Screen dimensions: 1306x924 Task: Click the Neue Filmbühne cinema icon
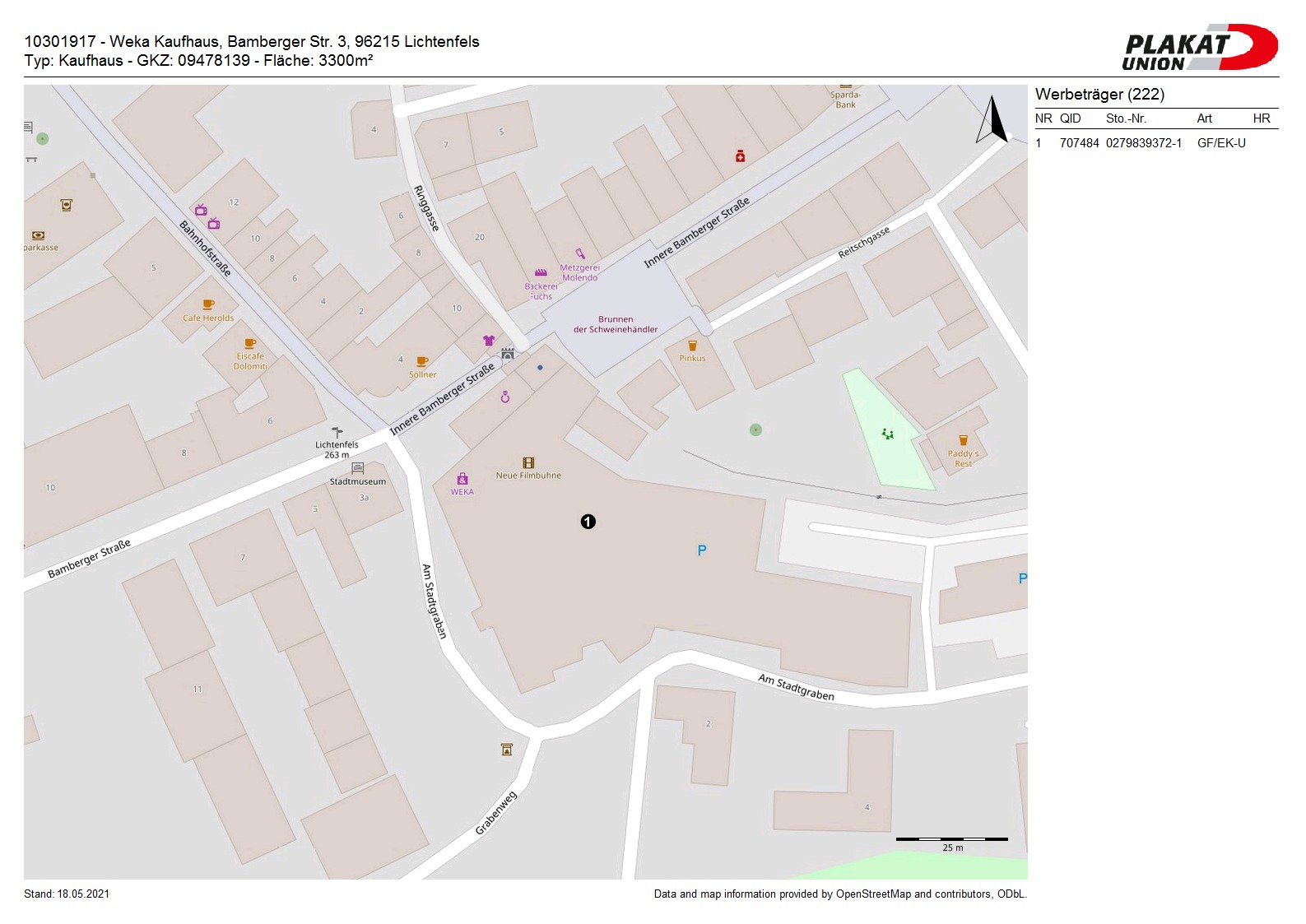[x=528, y=463]
